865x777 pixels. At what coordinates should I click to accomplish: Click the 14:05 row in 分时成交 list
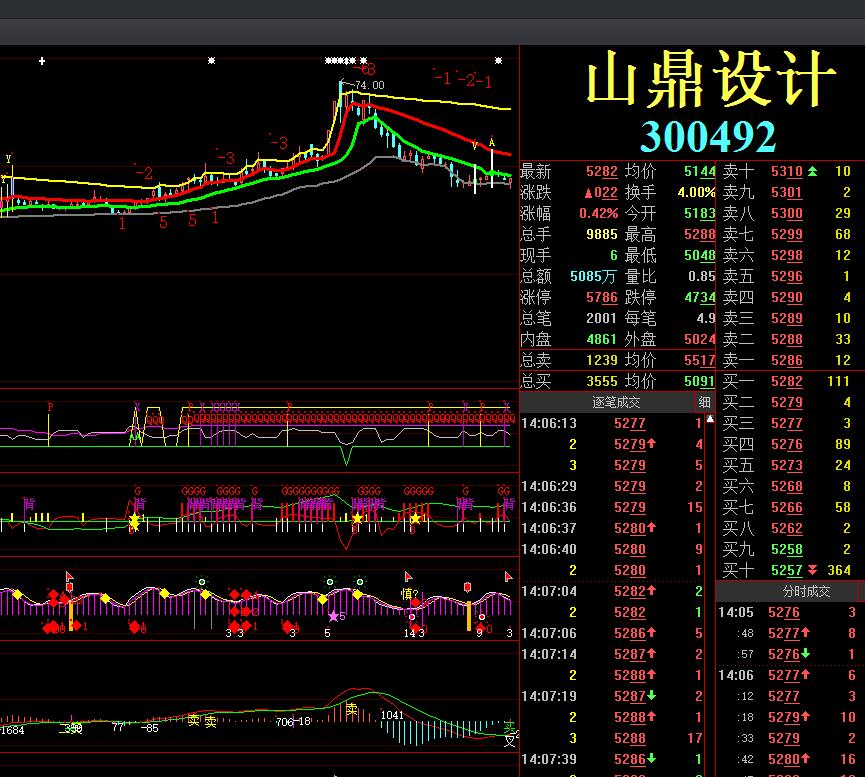tap(787, 612)
